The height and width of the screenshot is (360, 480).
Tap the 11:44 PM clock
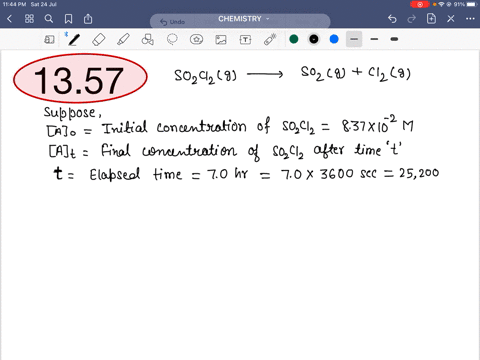(x=14, y=4)
